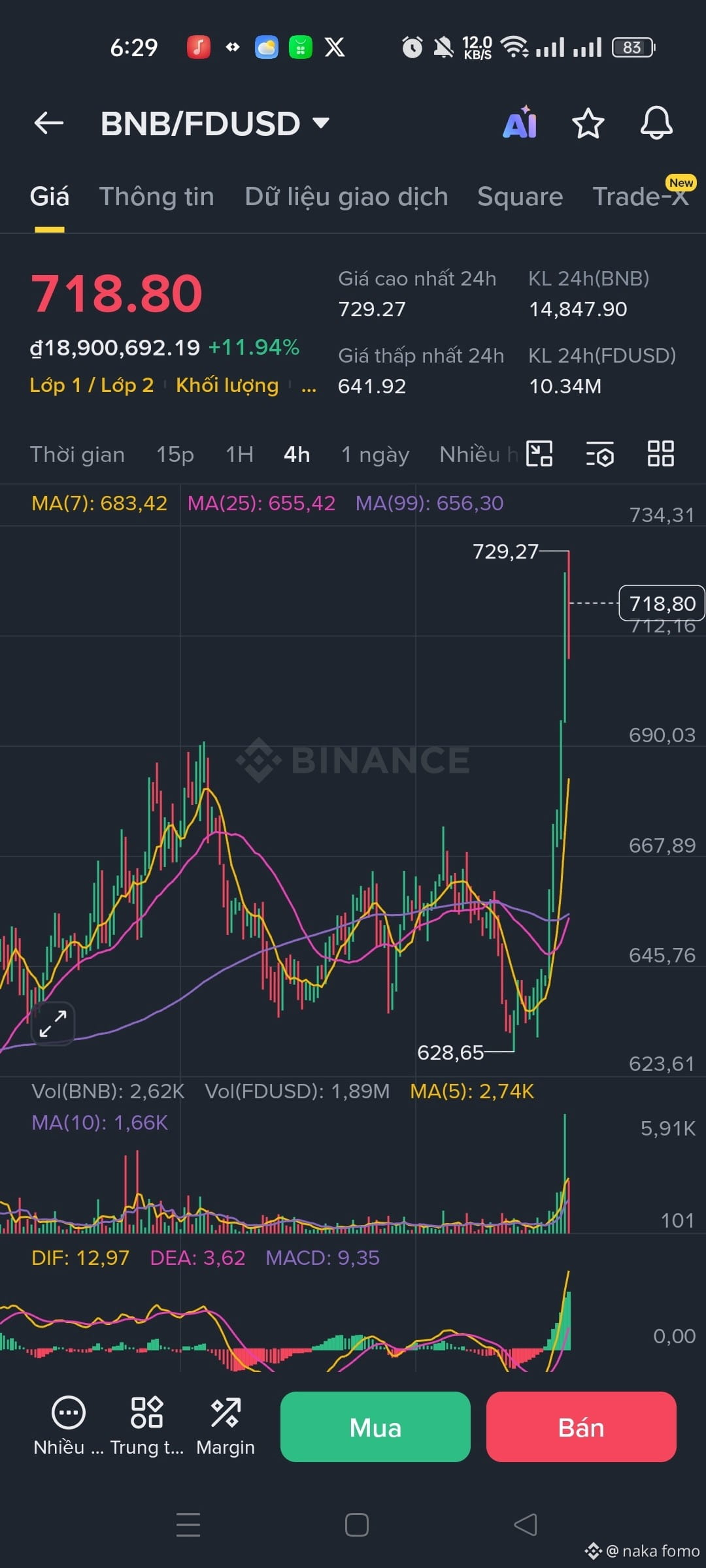Tap the MA(7): 683,42 indicator label
Image resolution: width=706 pixels, height=1568 pixels.
(99, 503)
